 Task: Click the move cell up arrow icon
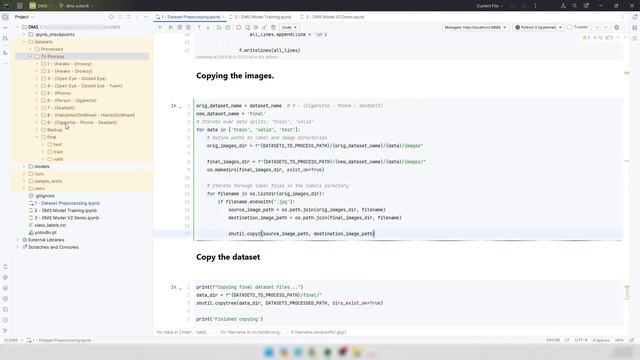tap(199, 27)
